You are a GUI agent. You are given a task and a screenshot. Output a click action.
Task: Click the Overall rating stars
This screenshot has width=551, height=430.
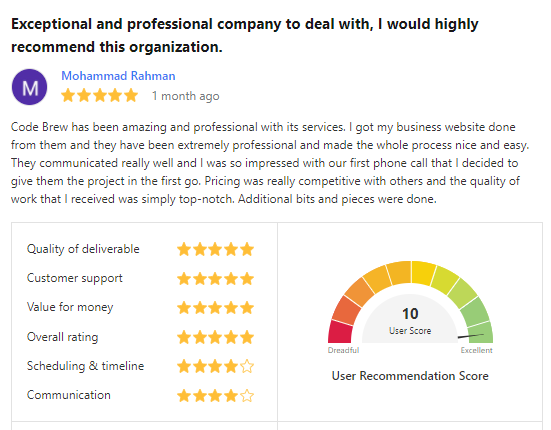click(215, 337)
